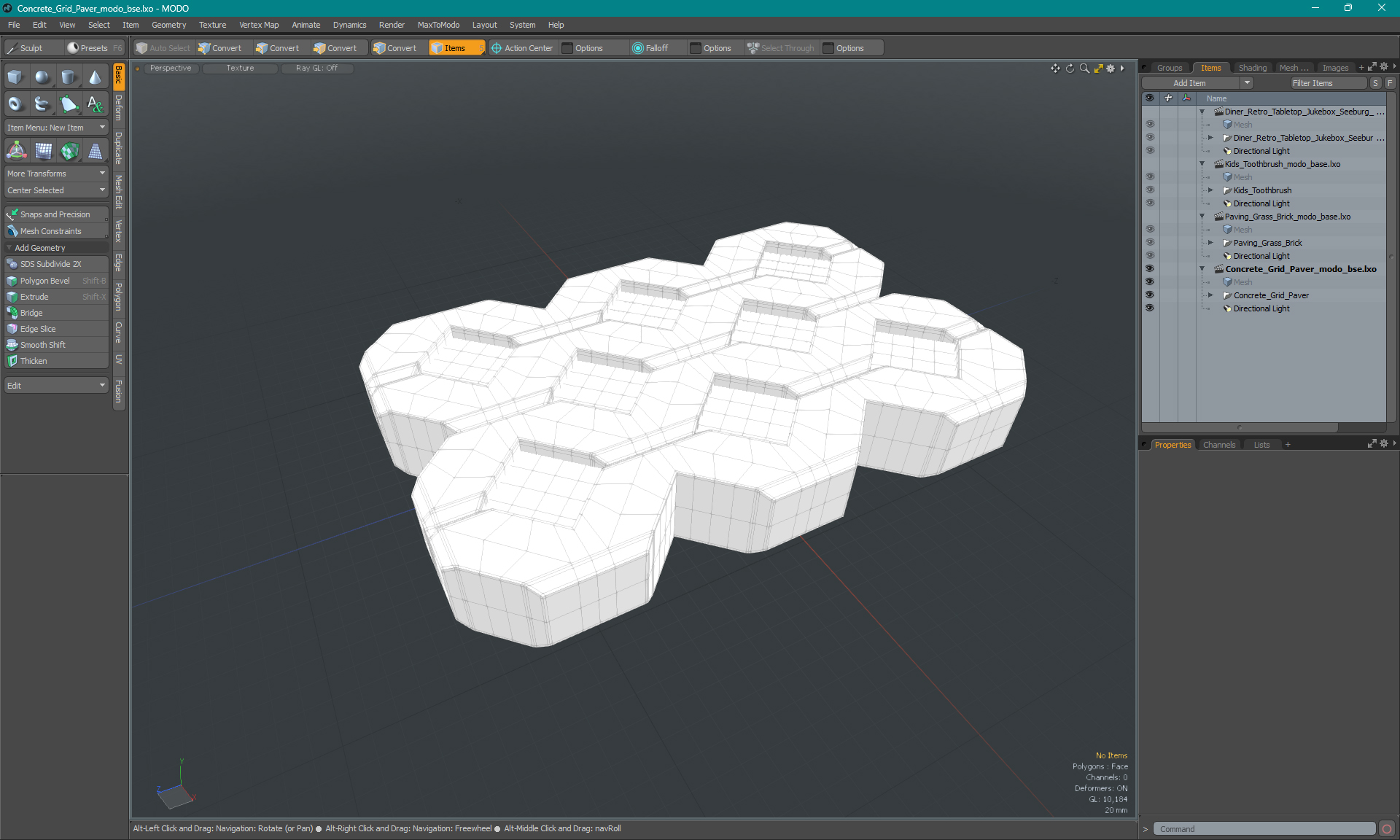
Task: Open the Item Menu: New Item dropdown
Action: (x=56, y=128)
